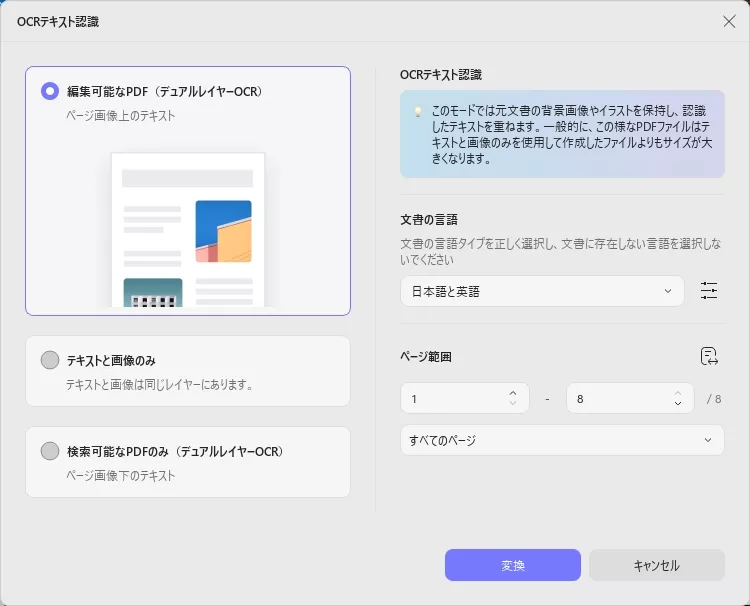Click the ページ画像下のテキスト description

[120, 475]
